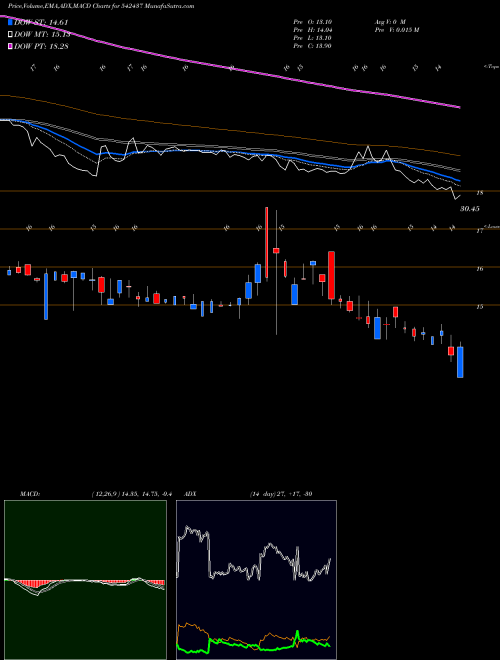Click the 30.45 value label
The height and width of the screenshot is (660, 500).
[x=470, y=208]
